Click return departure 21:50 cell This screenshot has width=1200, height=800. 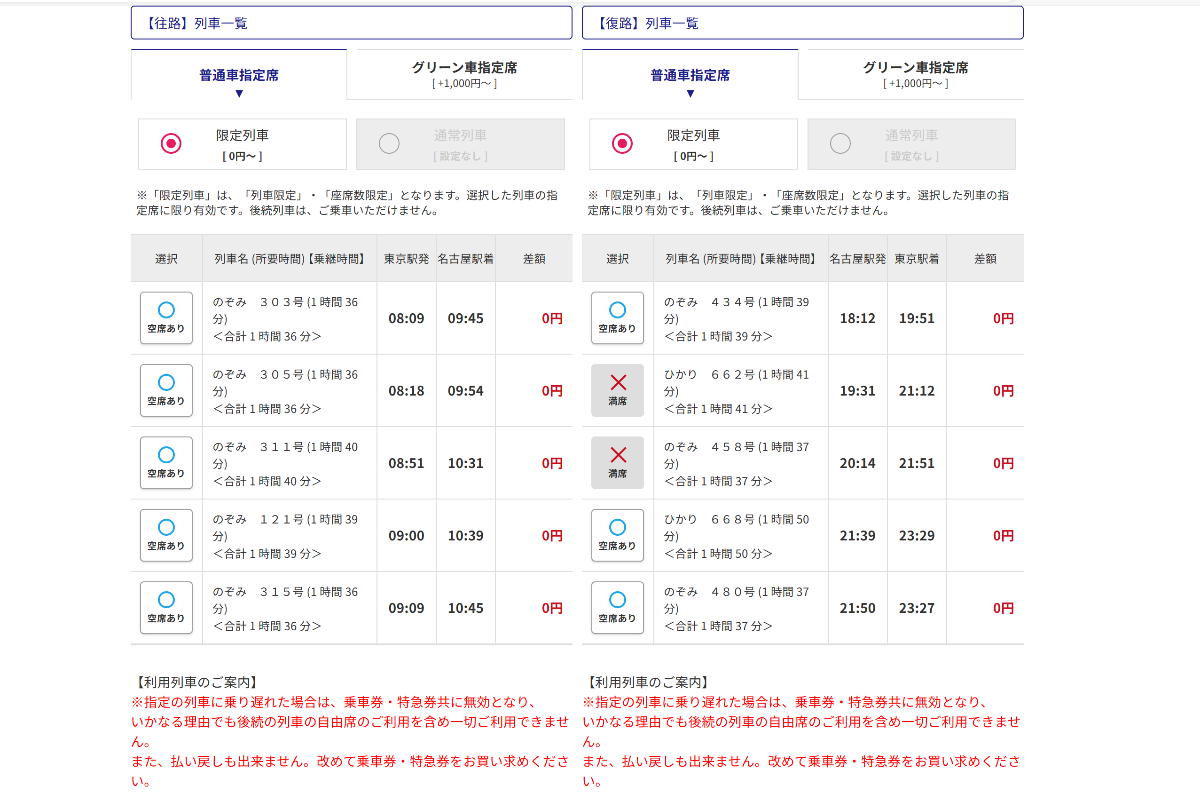coord(858,607)
